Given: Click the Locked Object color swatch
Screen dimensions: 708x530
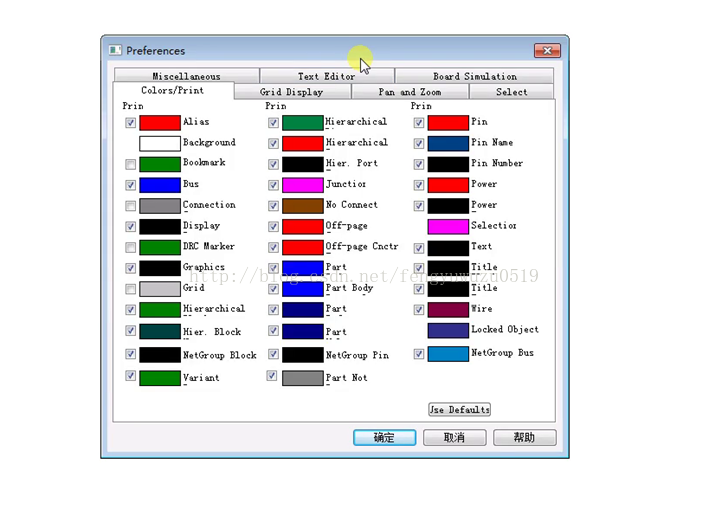Looking at the screenshot, I should tap(448, 331).
